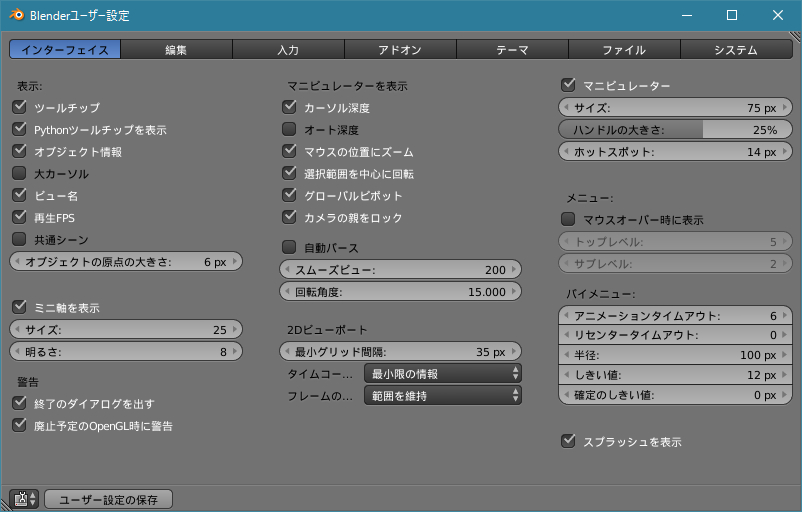Click the 回転角度 value field
This screenshot has width=802, height=512.
pos(400,292)
